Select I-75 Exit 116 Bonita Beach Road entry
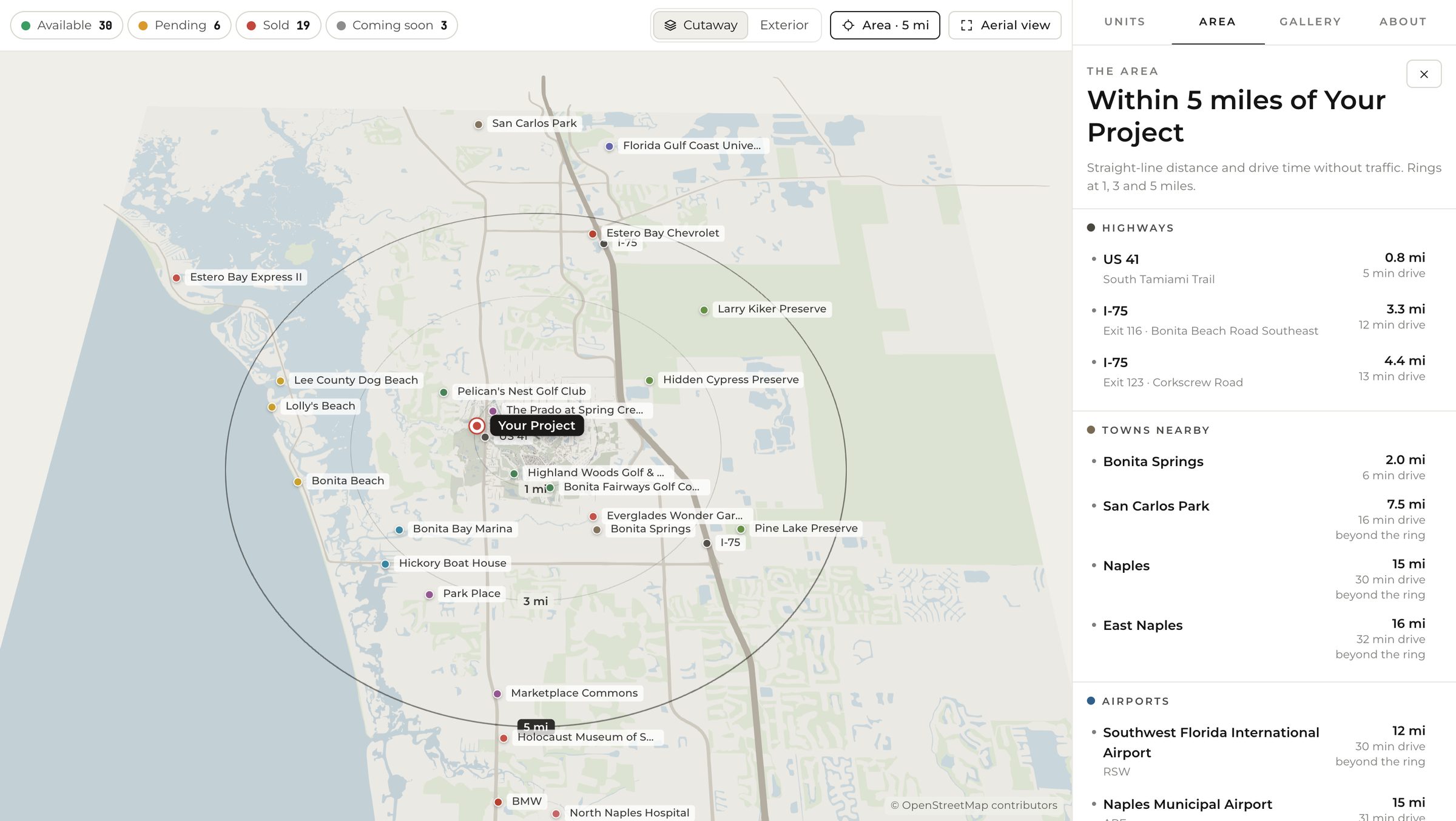Viewport: 1456px width, 821px height. [1257, 320]
